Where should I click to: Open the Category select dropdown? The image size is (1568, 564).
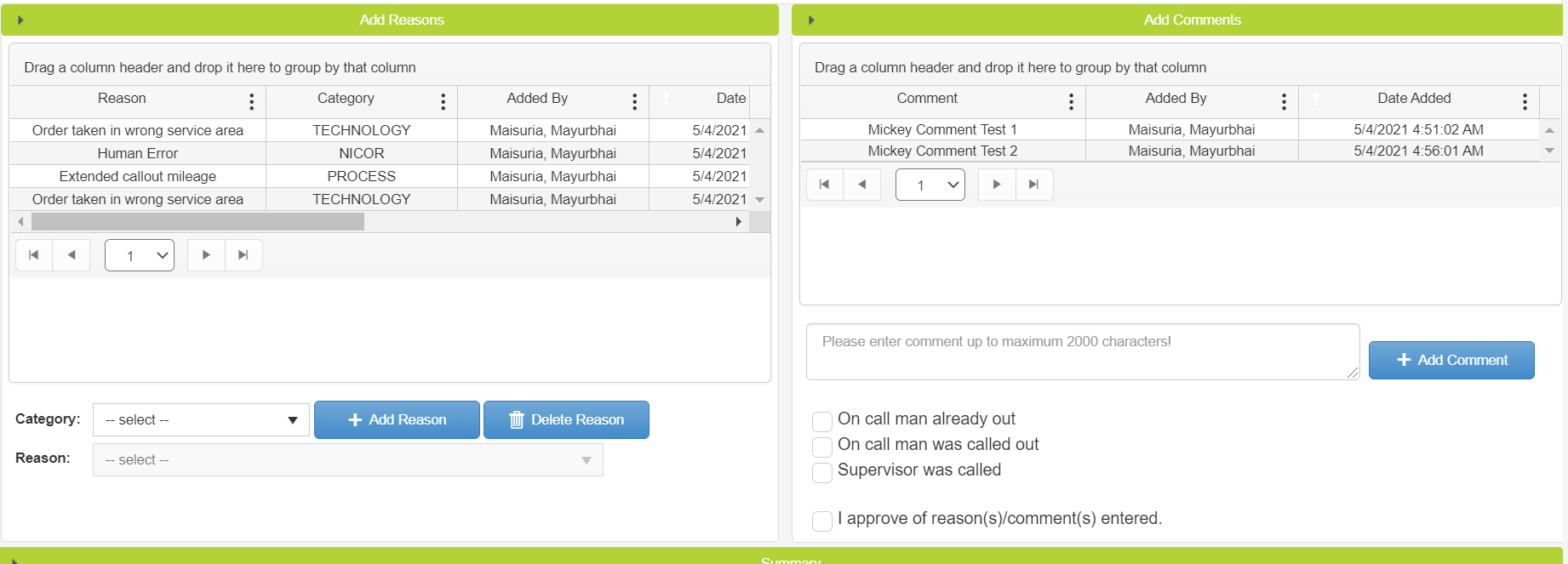(201, 420)
